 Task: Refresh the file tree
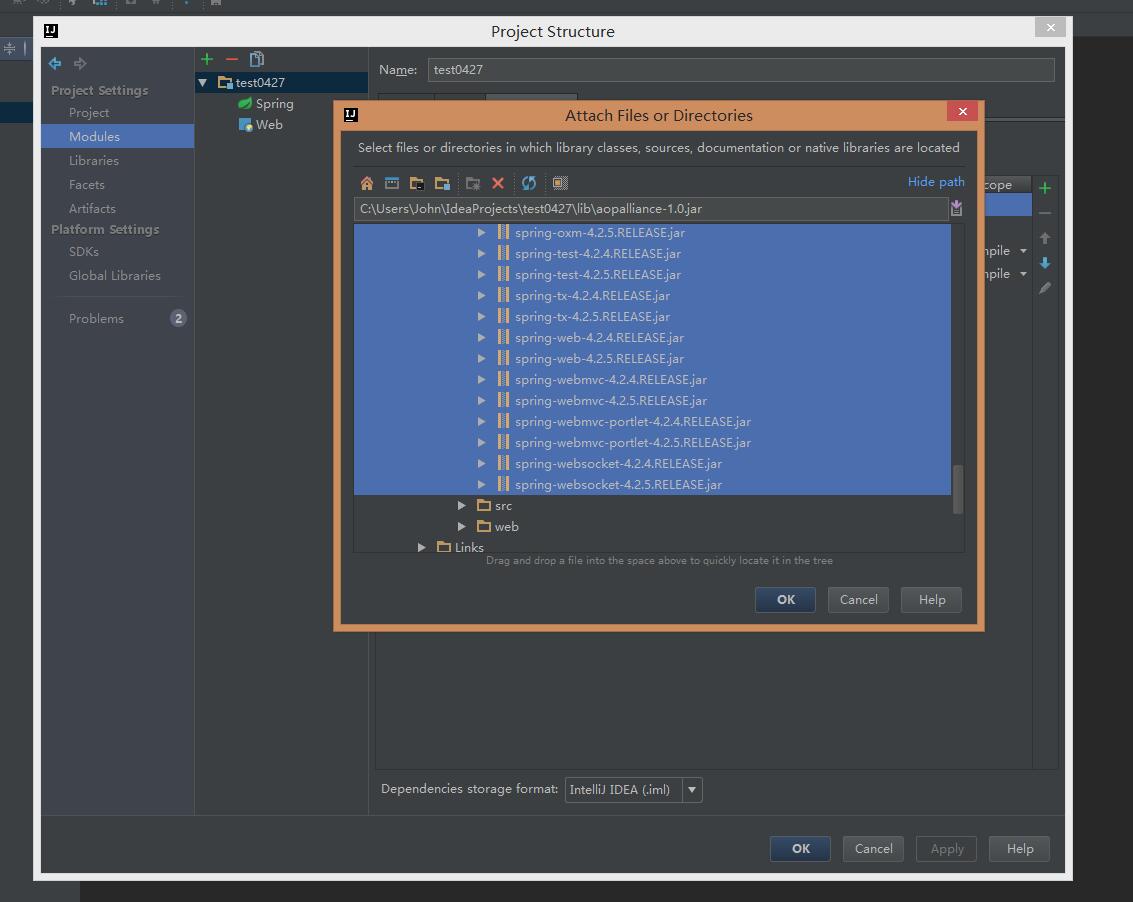click(x=529, y=183)
